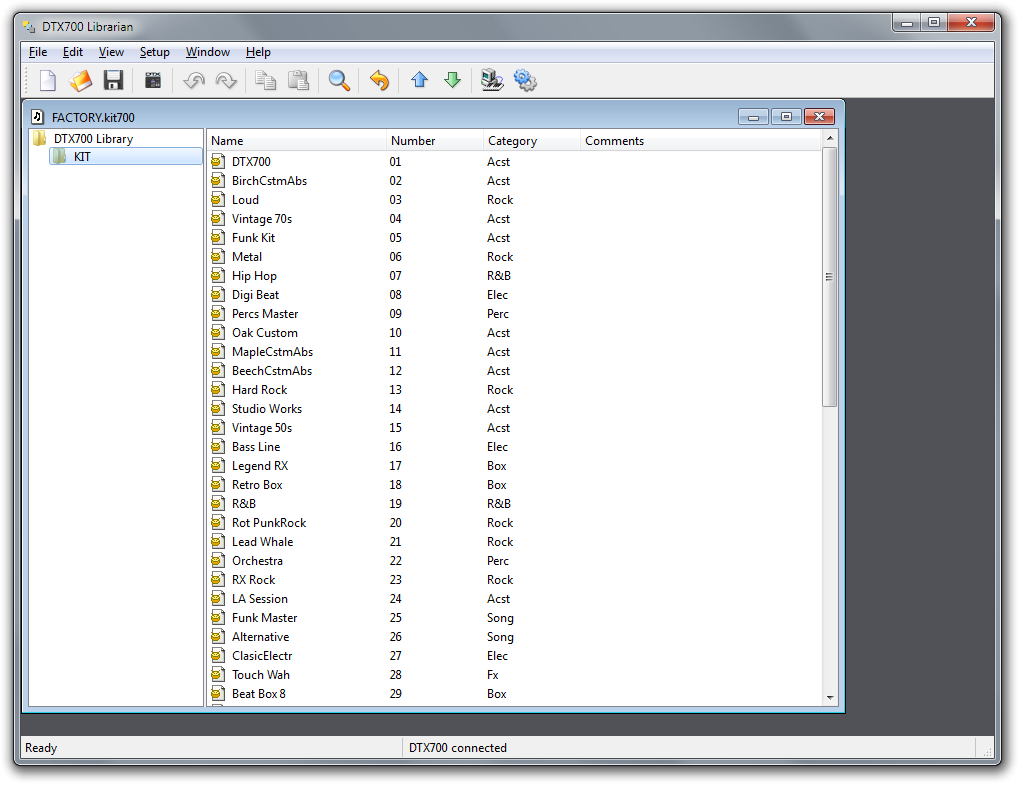The width and height of the screenshot is (1019, 785).
Task: Click the magnifying glass search icon
Action: tap(339, 81)
